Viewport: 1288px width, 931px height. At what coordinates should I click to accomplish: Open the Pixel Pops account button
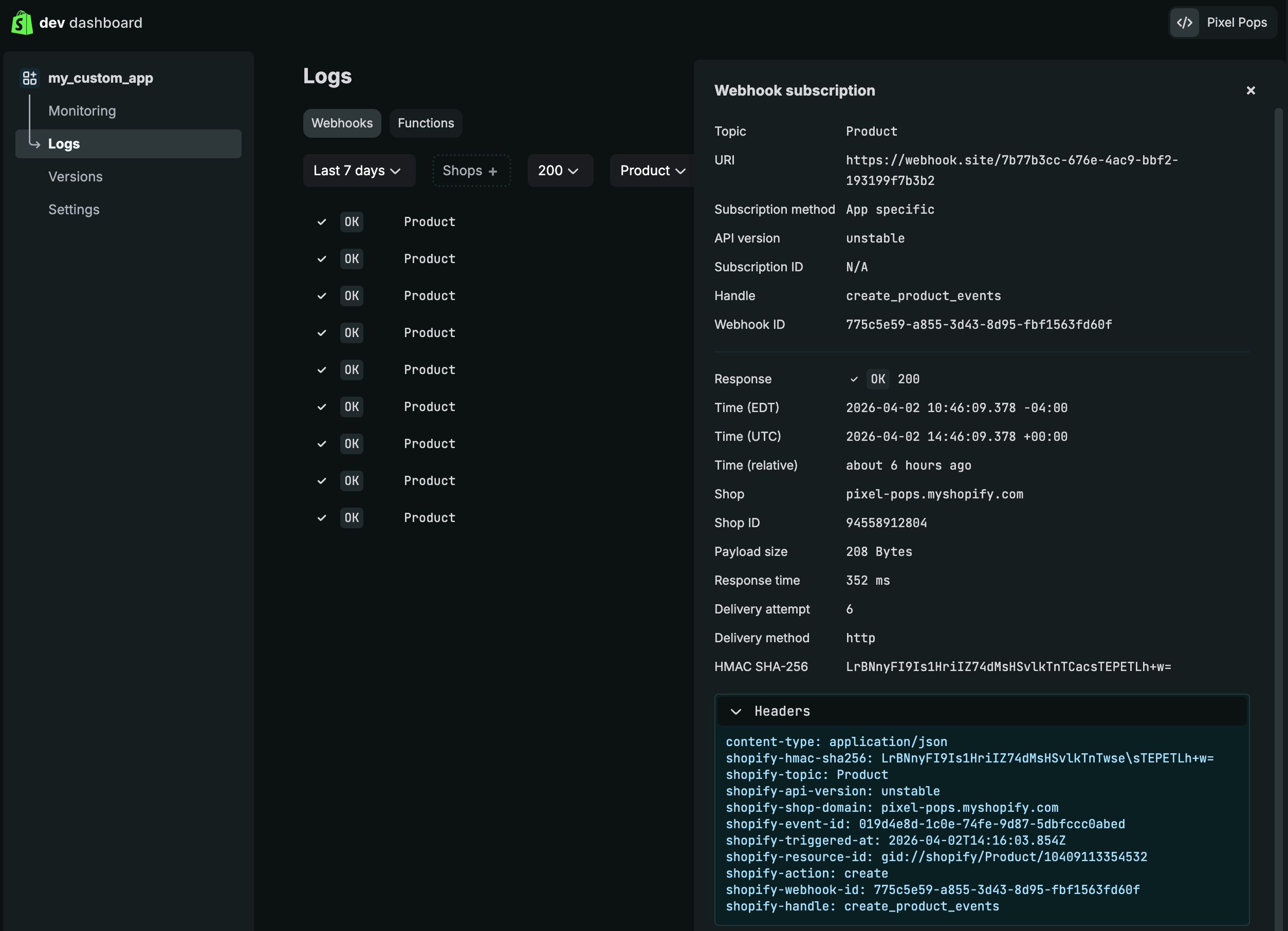pyautogui.click(x=1223, y=23)
